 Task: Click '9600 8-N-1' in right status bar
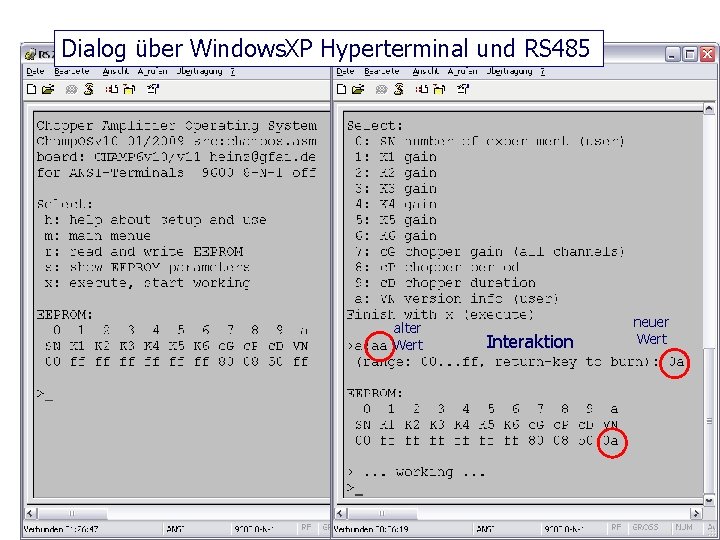click(x=563, y=529)
